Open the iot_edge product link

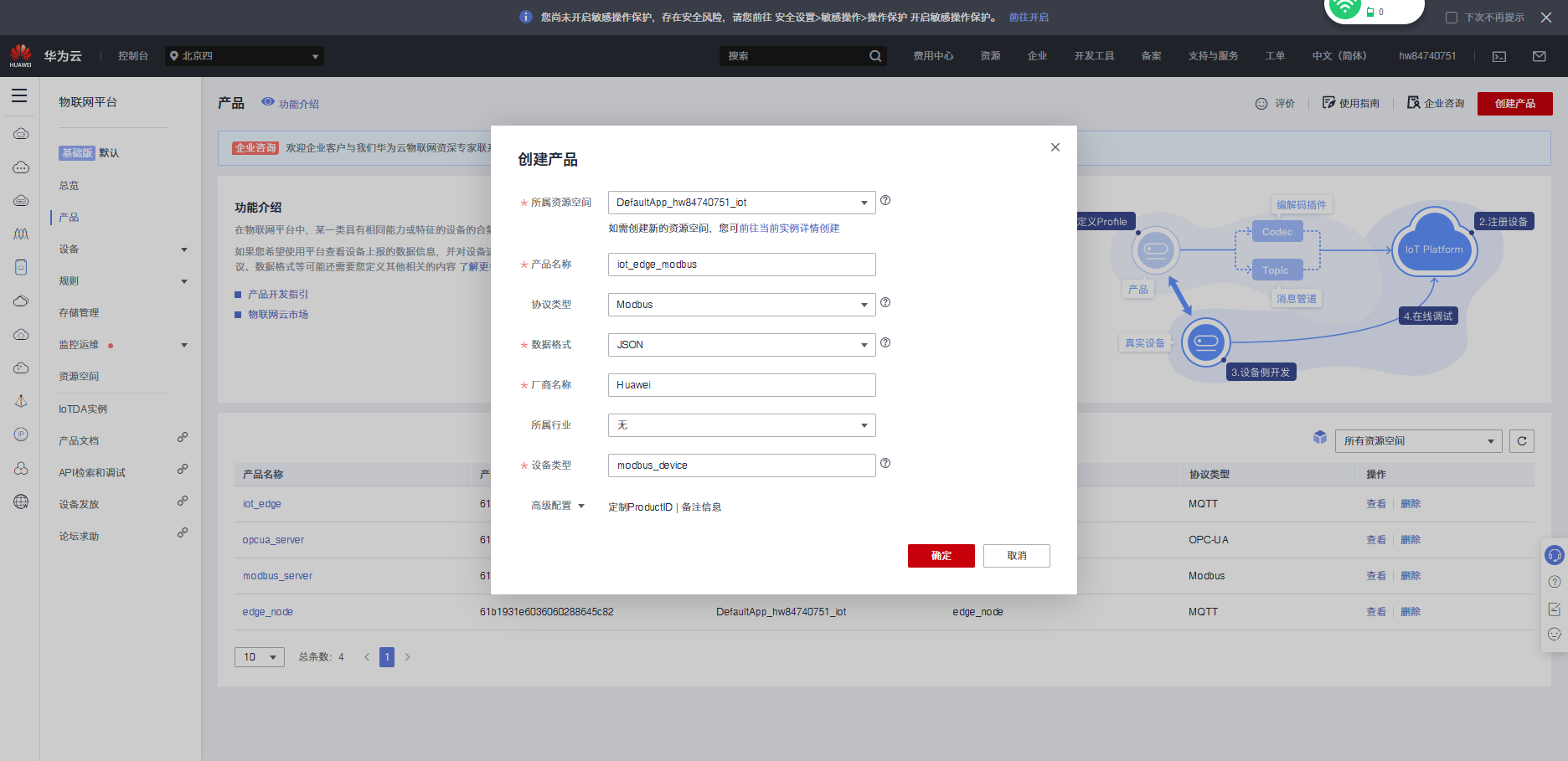coord(262,504)
